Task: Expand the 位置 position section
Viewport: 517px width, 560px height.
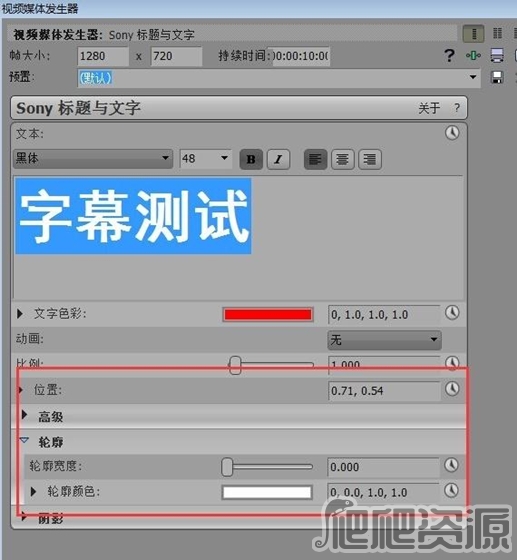Action: pos(21,390)
